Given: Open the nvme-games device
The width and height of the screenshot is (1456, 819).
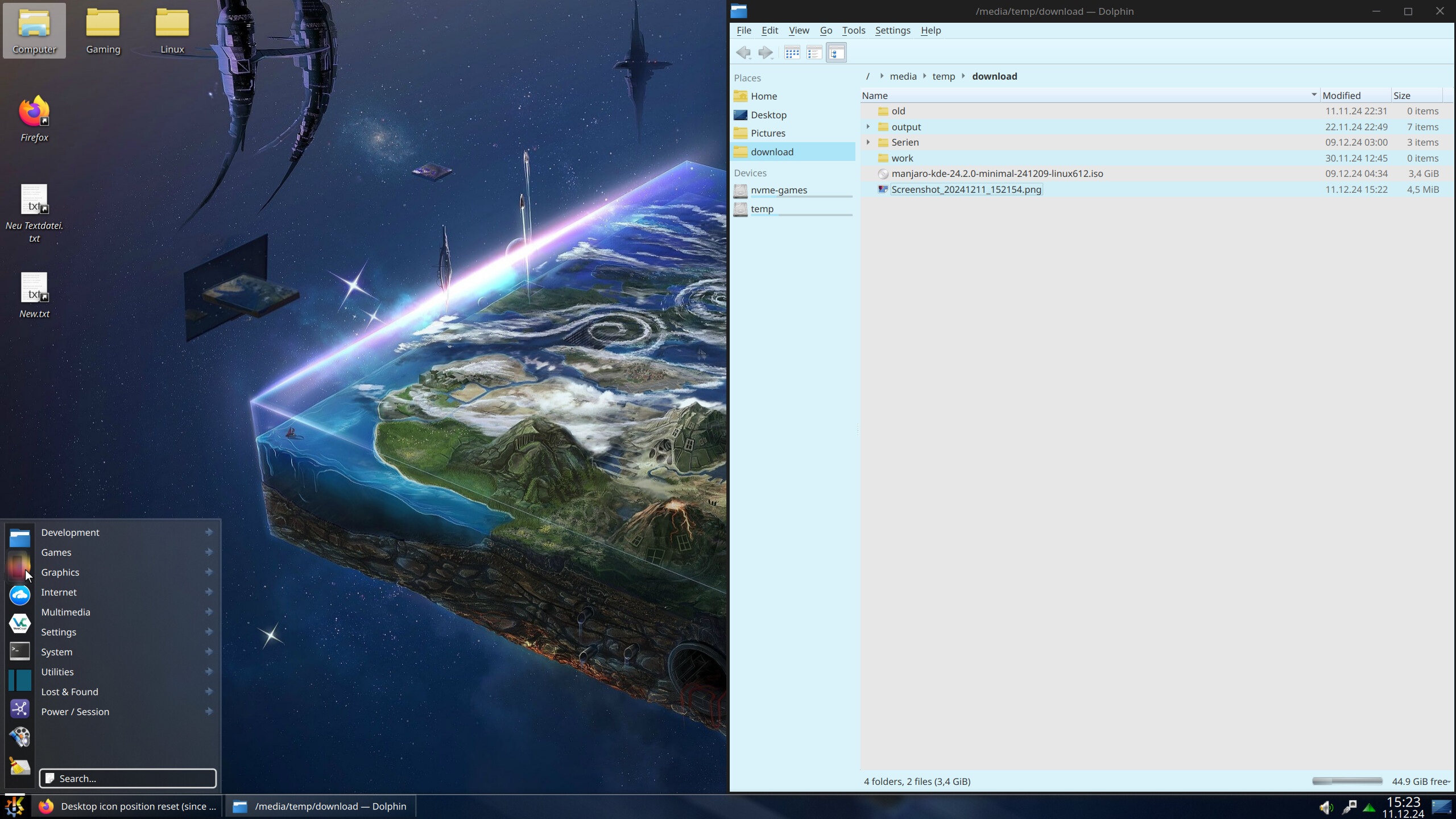Looking at the screenshot, I should click(x=792, y=191).
